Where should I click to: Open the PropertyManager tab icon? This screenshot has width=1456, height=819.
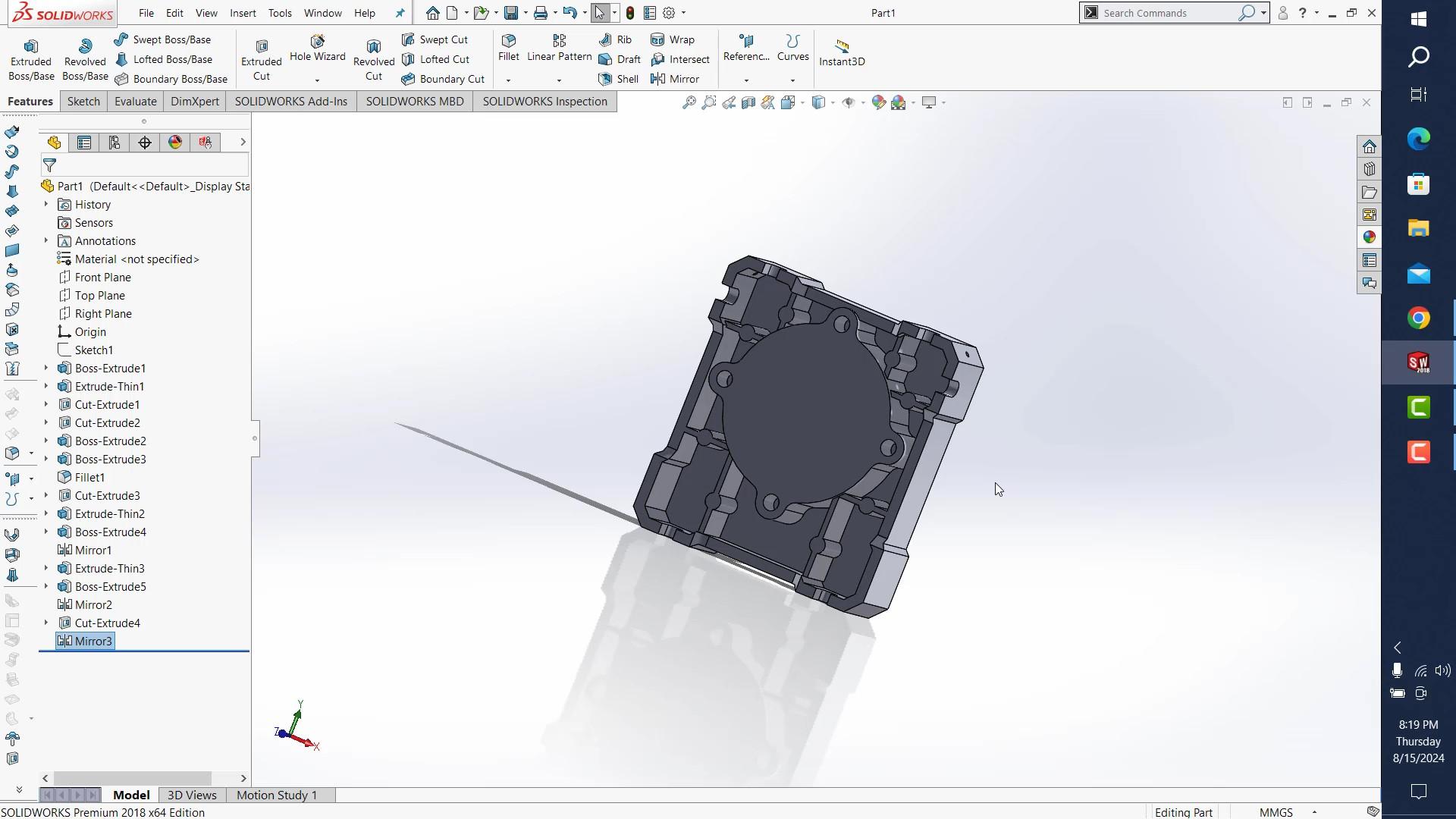click(x=84, y=143)
